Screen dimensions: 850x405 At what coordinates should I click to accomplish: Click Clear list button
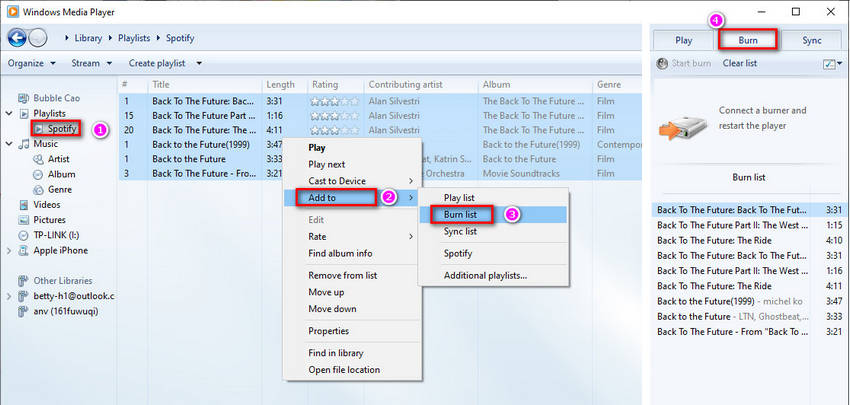point(739,63)
